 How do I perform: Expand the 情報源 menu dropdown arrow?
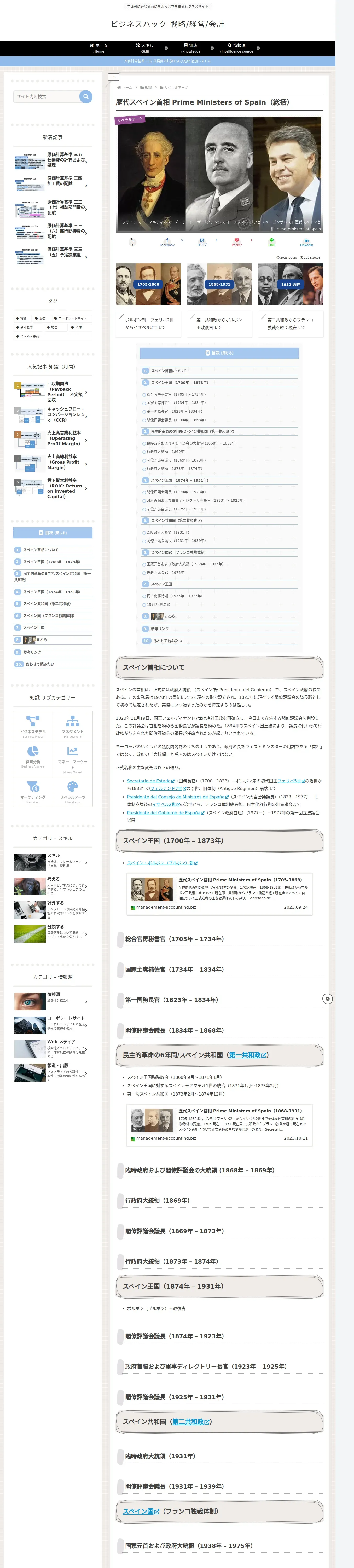click(258, 48)
